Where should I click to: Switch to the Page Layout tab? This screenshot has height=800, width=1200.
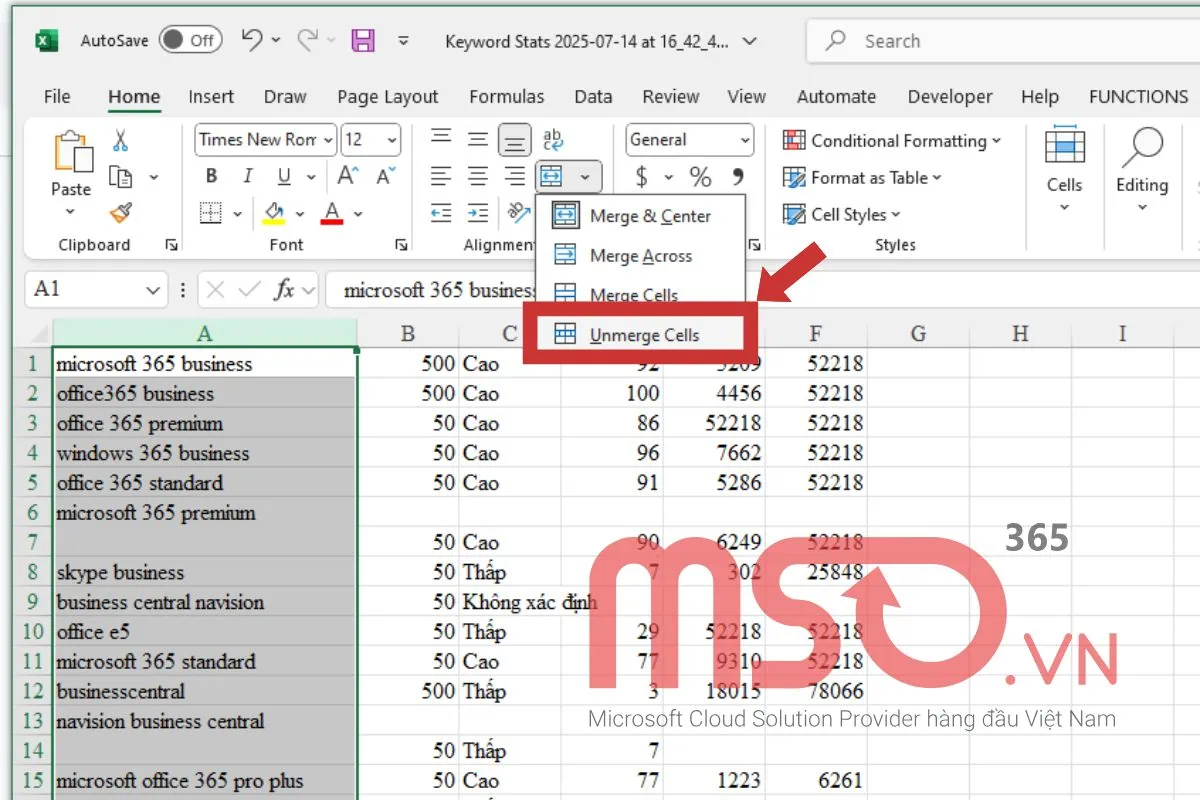tap(387, 97)
